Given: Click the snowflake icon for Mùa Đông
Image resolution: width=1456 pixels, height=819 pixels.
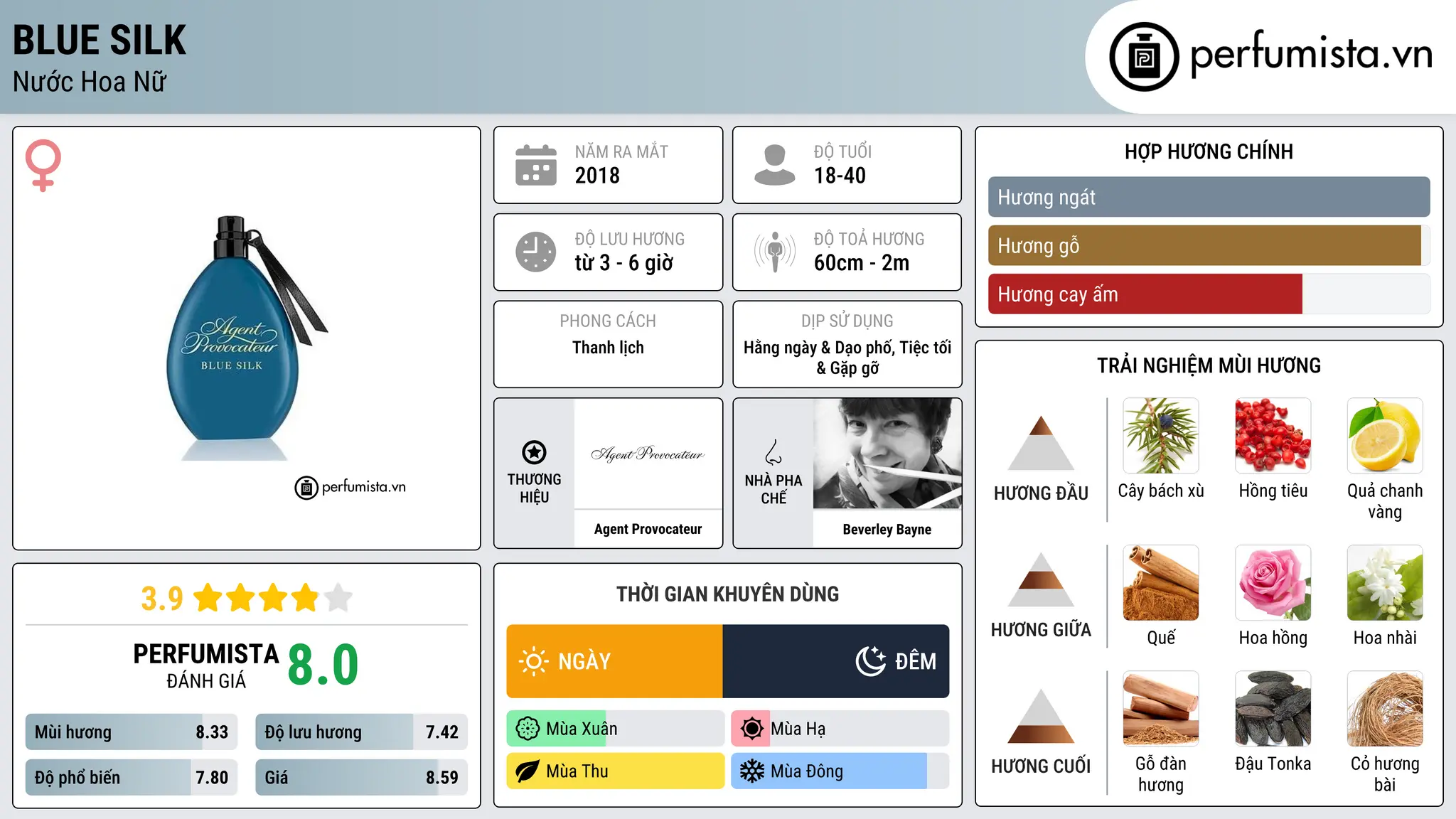Looking at the screenshot, I should [751, 771].
